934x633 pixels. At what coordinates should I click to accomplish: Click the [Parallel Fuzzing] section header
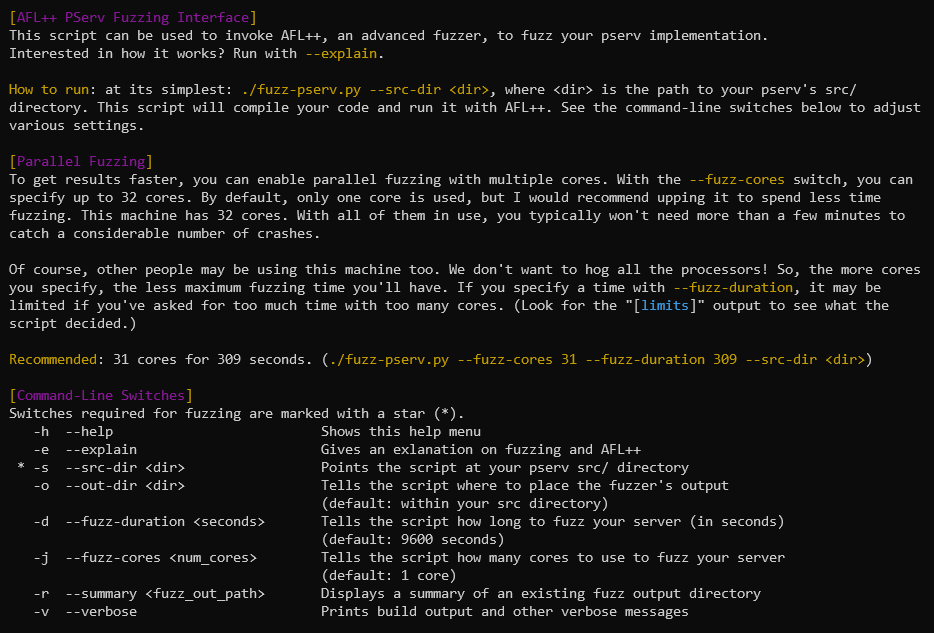(81, 161)
